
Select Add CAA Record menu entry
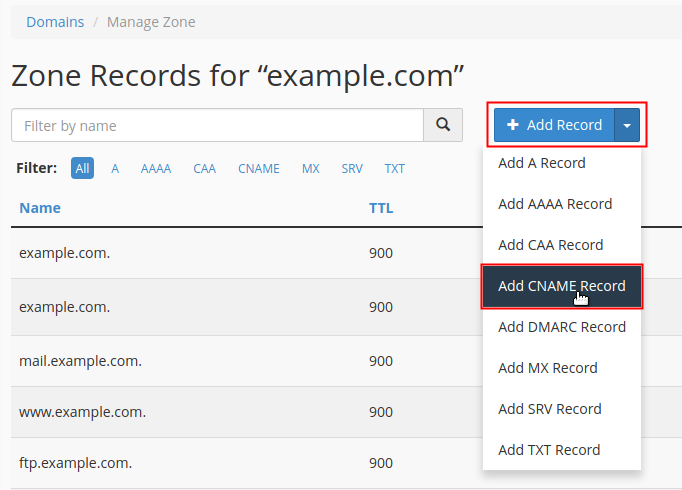551,245
